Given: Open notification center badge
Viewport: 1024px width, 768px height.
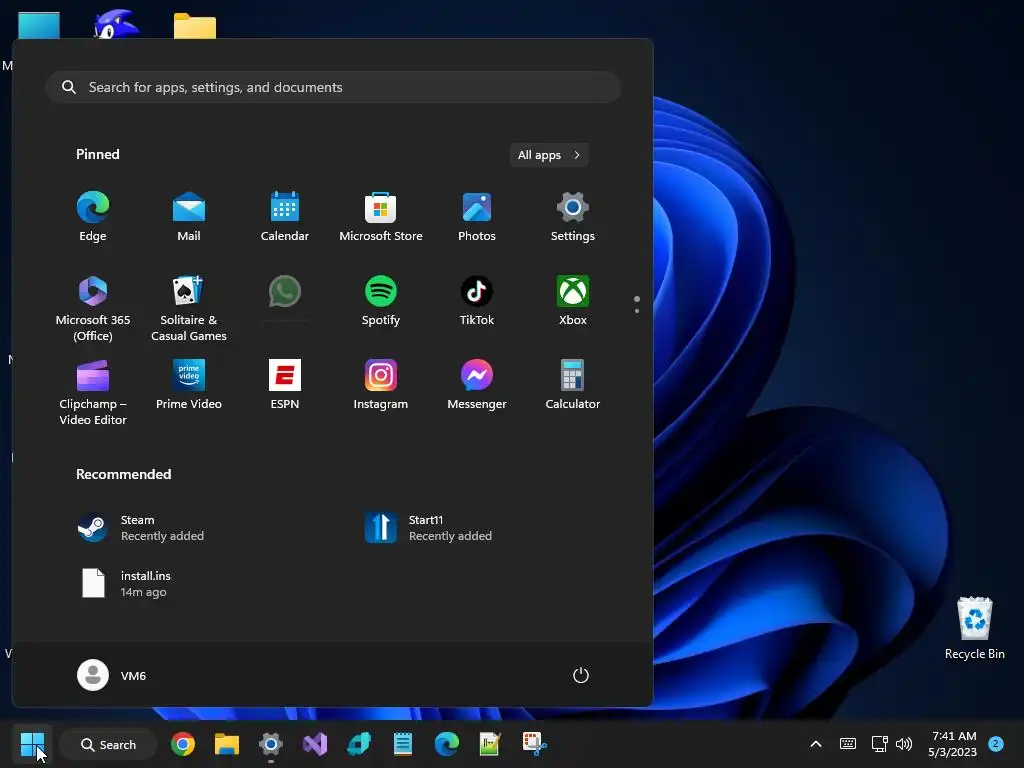Looking at the screenshot, I should point(996,744).
